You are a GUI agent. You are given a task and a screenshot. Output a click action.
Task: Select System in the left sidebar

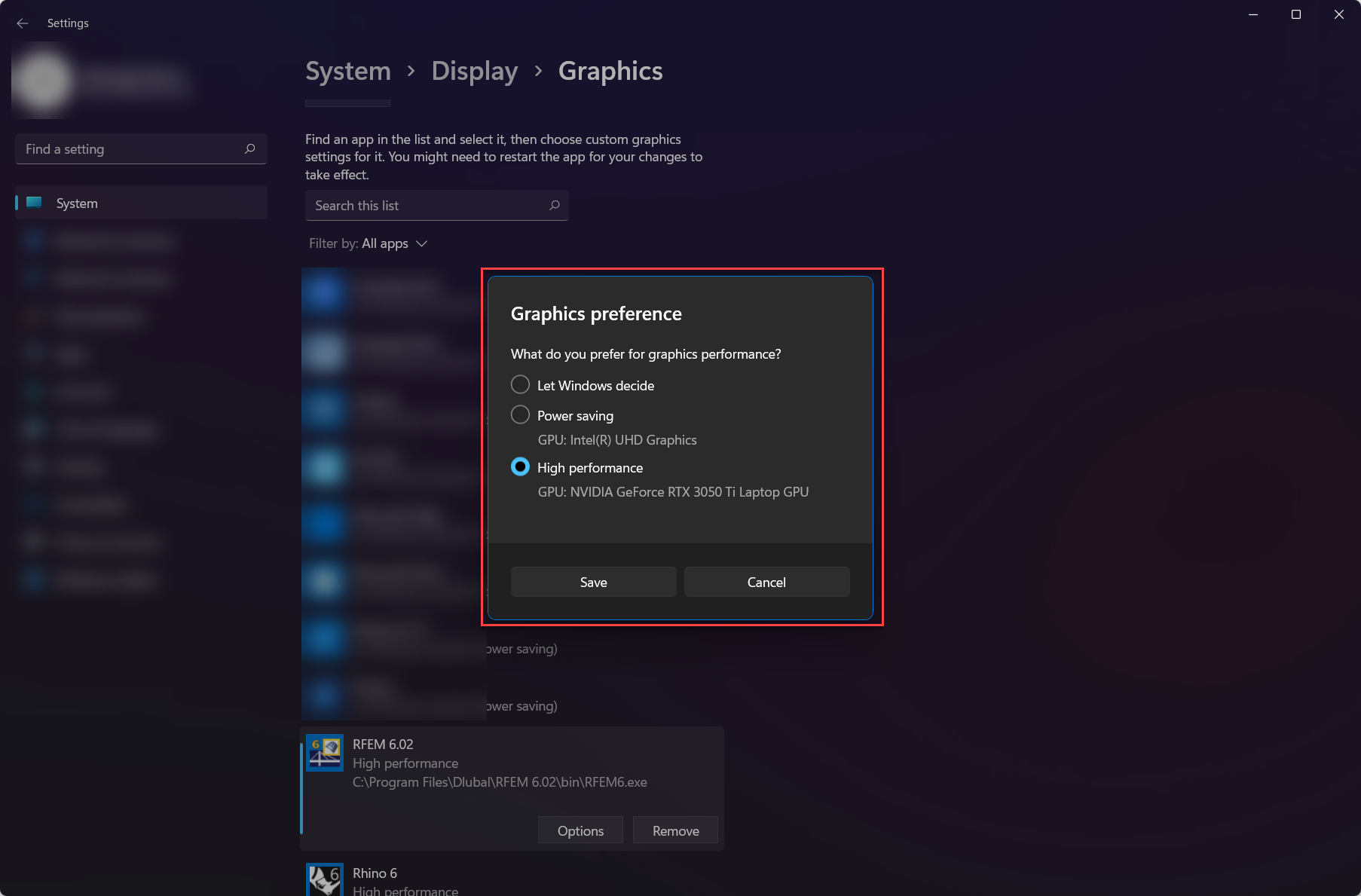pyautogui.click(x=141, y=203)
